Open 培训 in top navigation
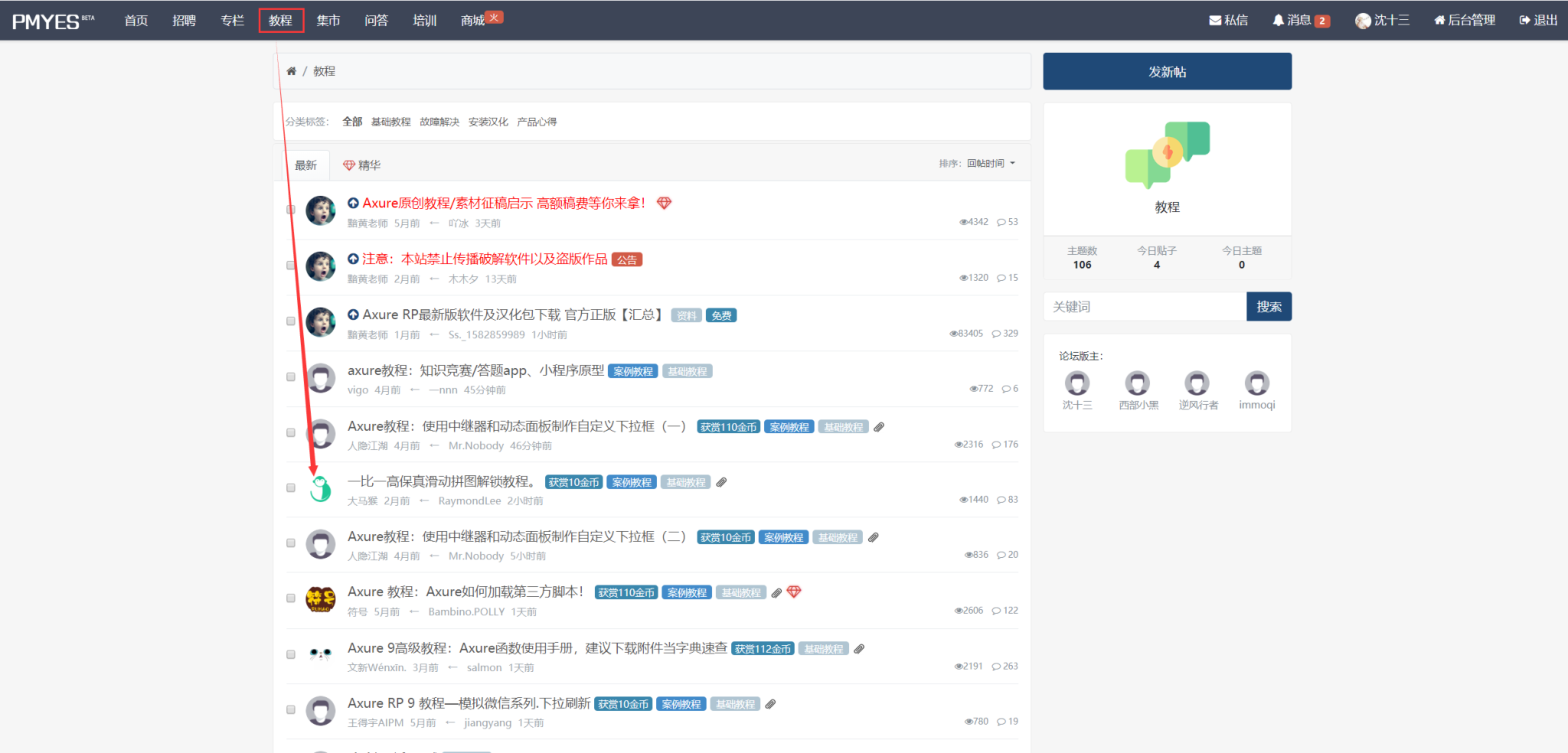This screenshot has width=1568, height=753. pos(424,21)
